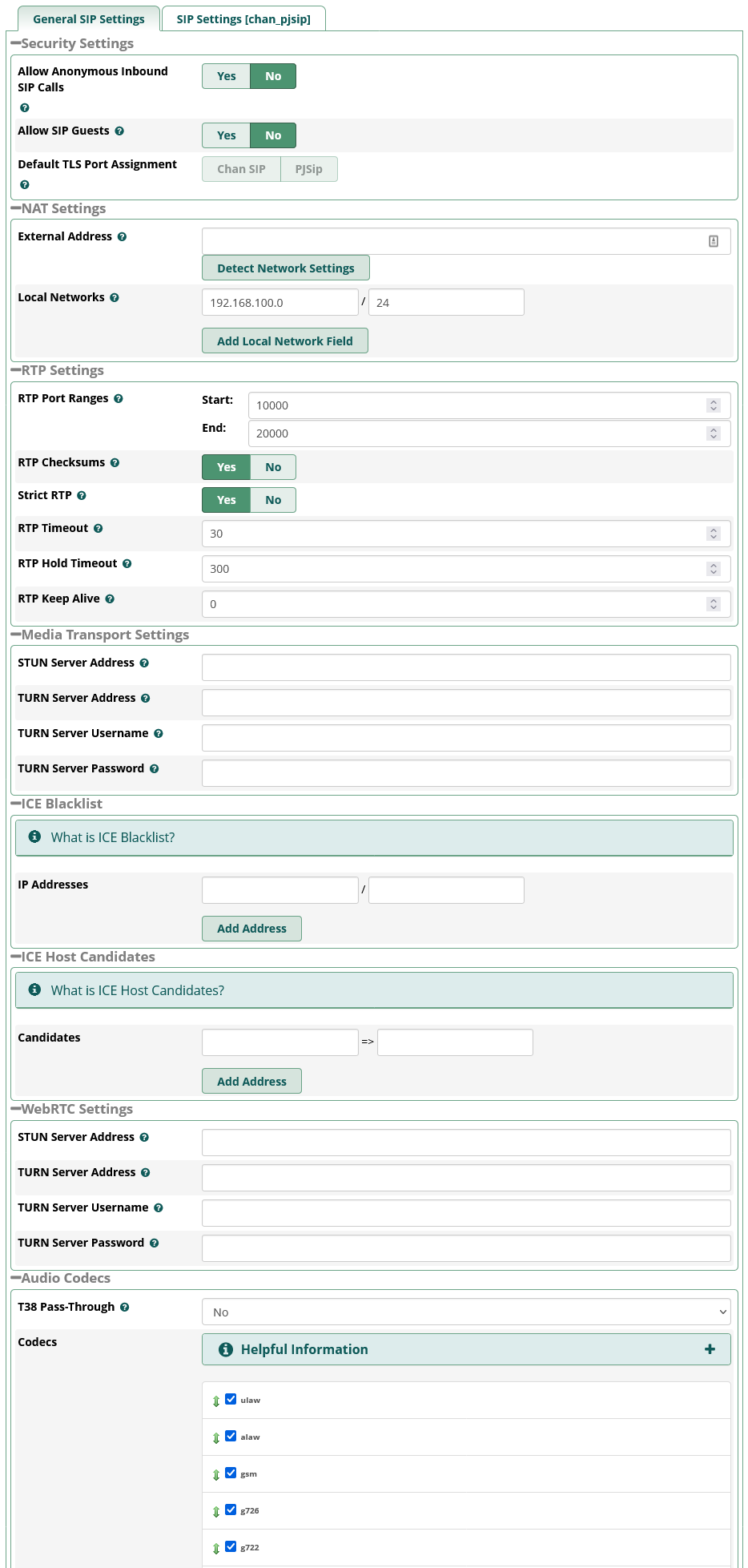Click info icon in ICE Blacklist banner
The height and width of the screenshot is (1568, 748).
[x=34, y=836]
